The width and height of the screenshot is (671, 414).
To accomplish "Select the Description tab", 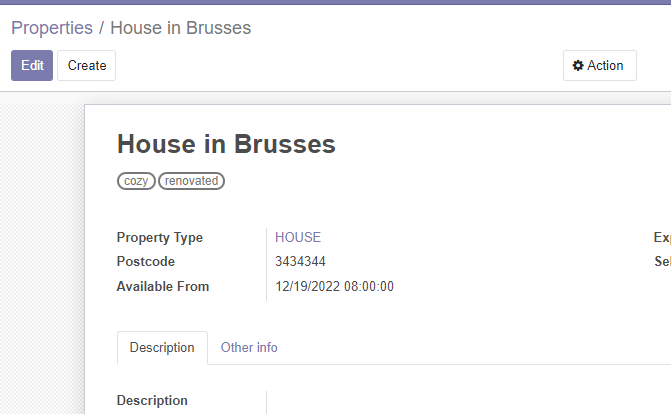I will pyautogui.click(x=162, y=347).
